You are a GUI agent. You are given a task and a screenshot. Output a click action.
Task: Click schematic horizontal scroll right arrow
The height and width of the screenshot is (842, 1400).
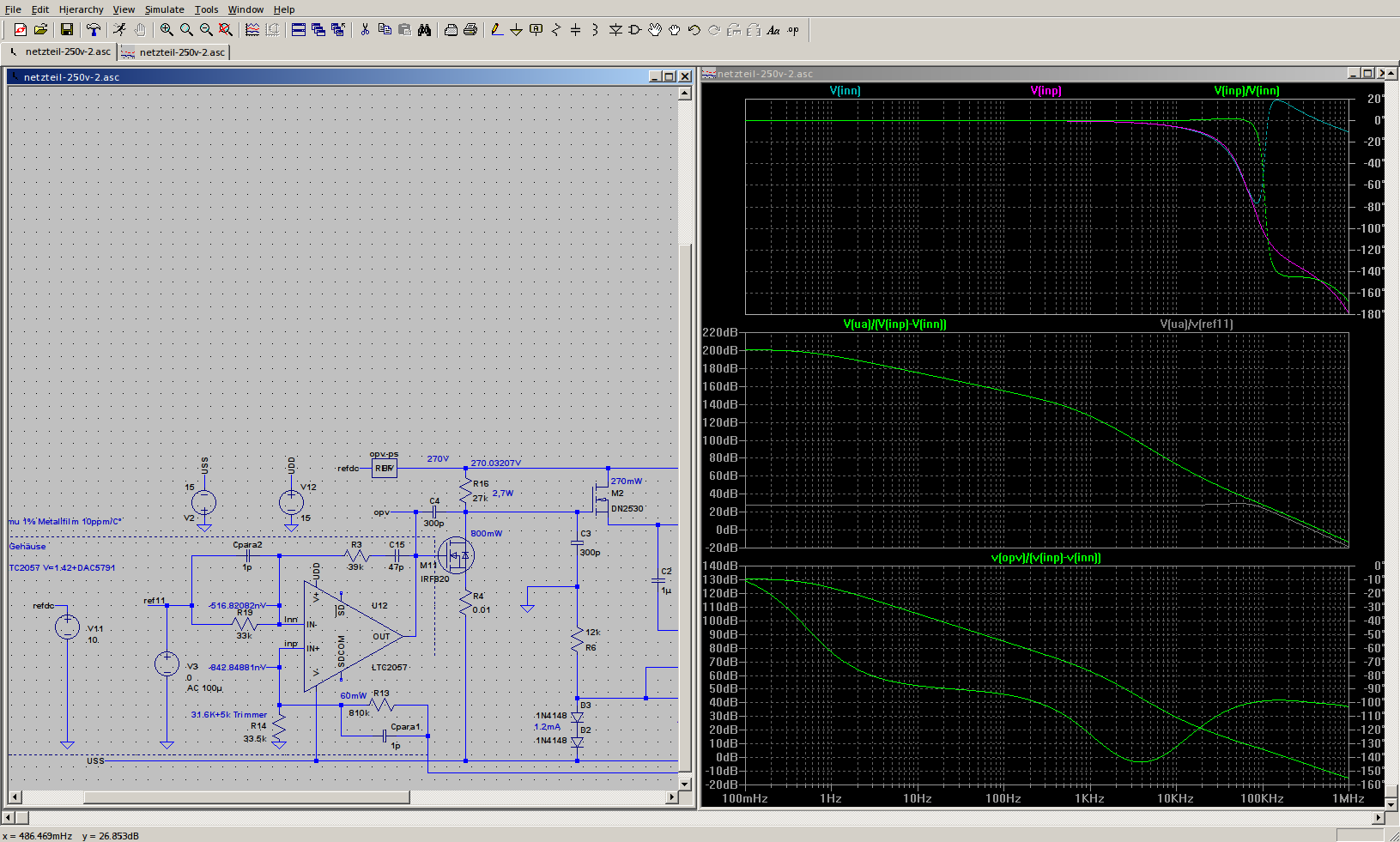coord(672,797)
